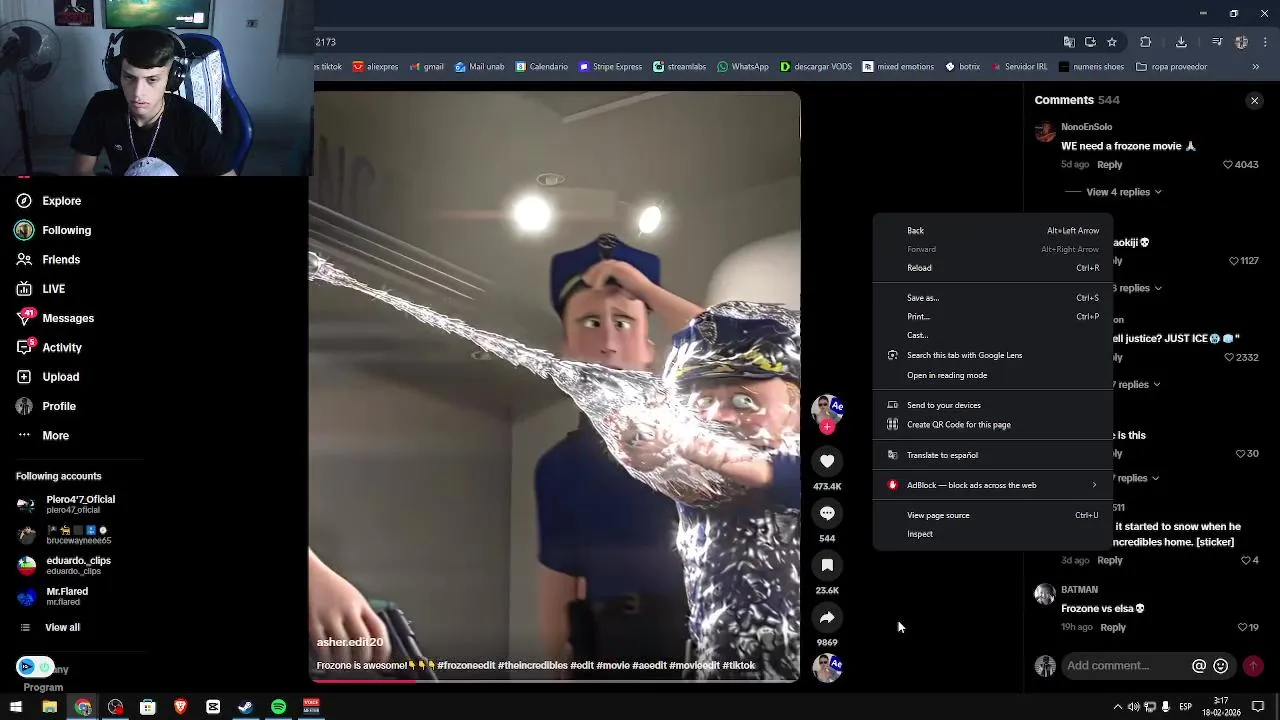Expand View 4 replies under NonoEnSolo
1280x720 pixels.
click(1124, 192)
